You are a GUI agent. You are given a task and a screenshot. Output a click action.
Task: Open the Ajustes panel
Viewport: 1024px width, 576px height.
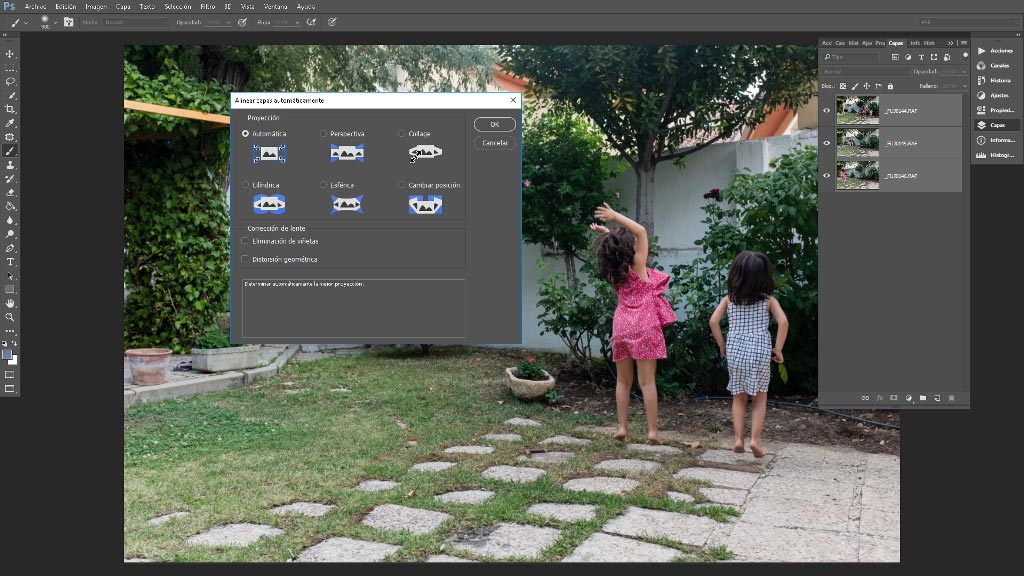click(996, 95)
